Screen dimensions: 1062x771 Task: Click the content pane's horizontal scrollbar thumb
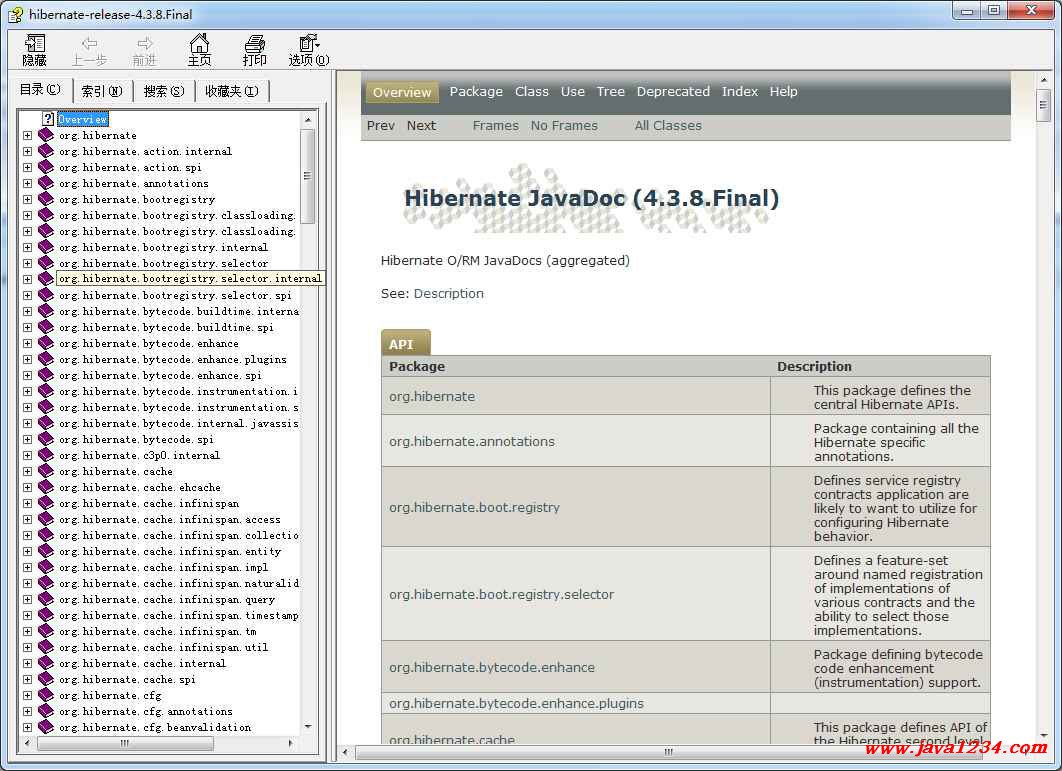point(668,752)
